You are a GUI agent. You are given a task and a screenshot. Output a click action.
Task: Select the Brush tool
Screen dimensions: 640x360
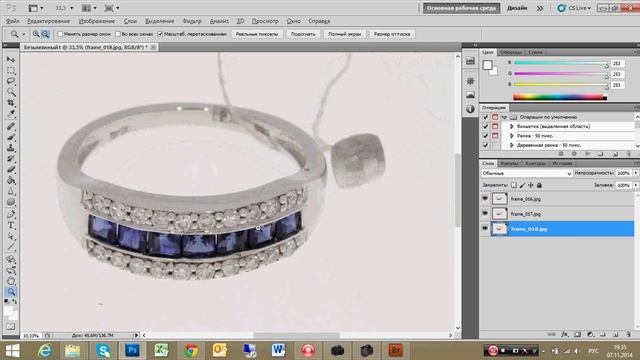click(x=11, y=137)
